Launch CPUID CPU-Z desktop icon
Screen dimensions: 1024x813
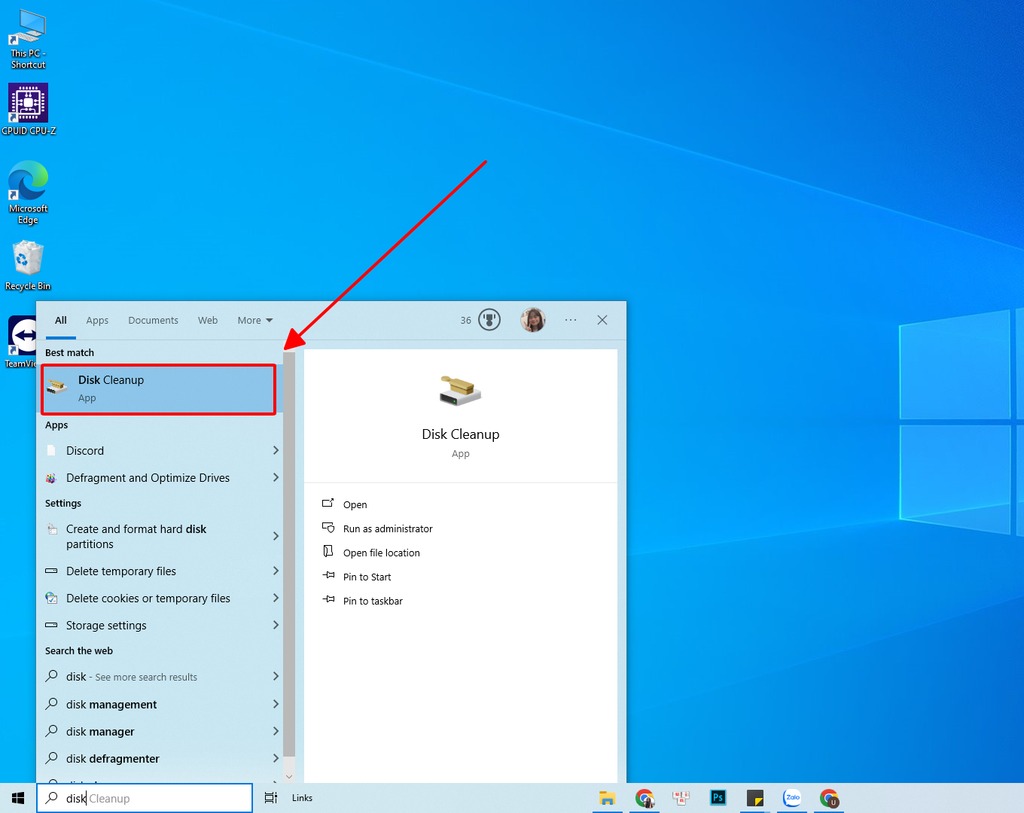tap(28, 109)
